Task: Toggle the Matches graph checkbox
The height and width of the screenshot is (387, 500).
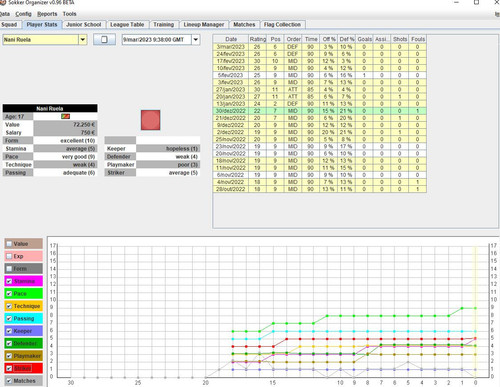Action: point(9,381)
